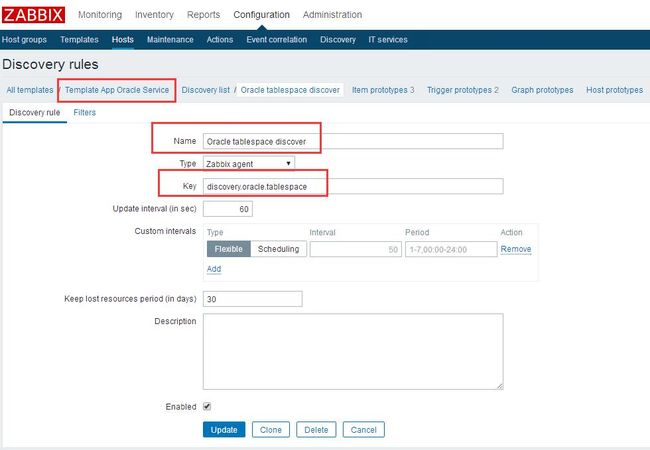This screenshot has height=450, width=650.
Task: Click the Update interval field
Action: pos(228,209)
